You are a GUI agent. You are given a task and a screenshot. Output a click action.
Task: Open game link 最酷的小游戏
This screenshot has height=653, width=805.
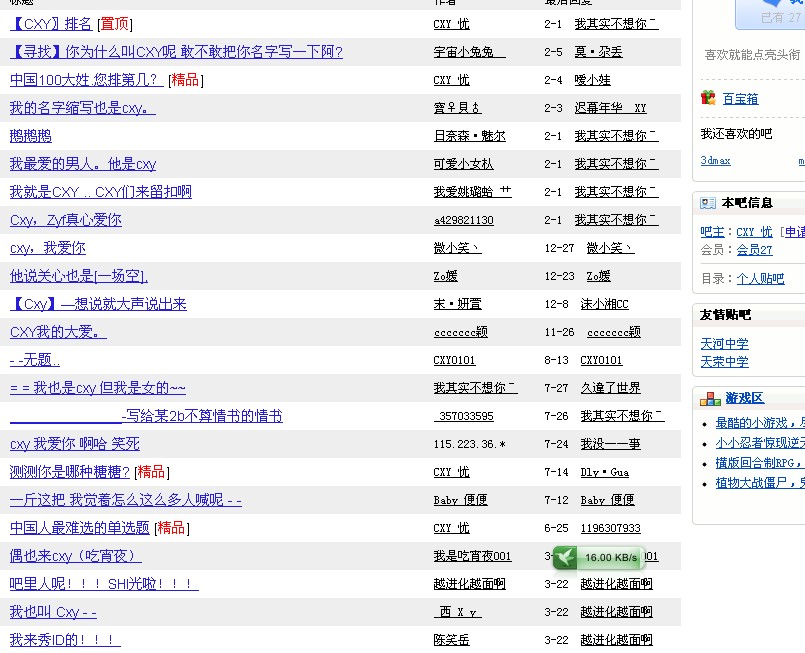tap(760, 423)
